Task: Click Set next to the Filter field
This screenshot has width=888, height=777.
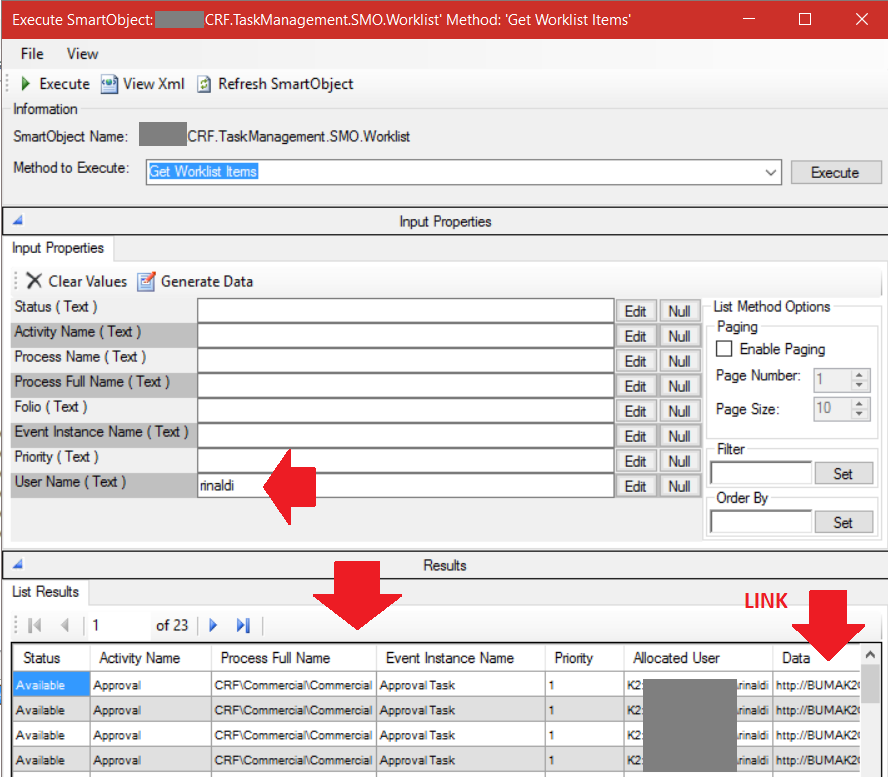Action: coord(844,472)
